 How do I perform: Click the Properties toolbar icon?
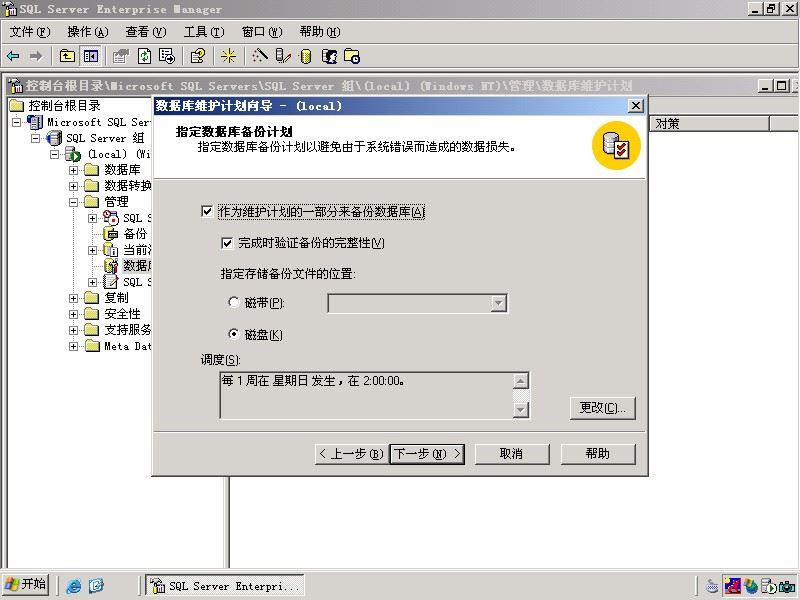pos(121,56)
